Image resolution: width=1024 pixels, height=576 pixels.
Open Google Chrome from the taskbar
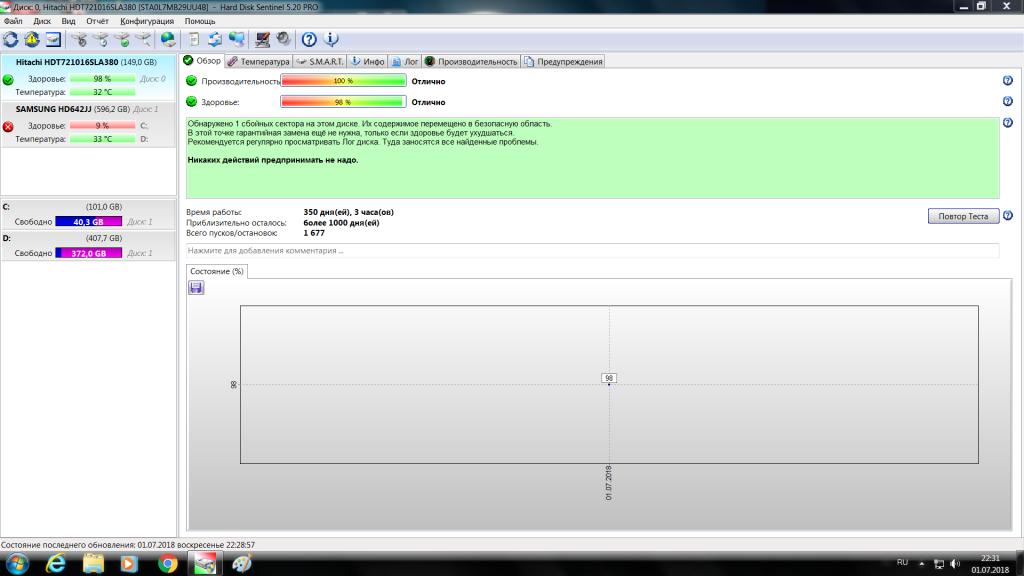167,564
